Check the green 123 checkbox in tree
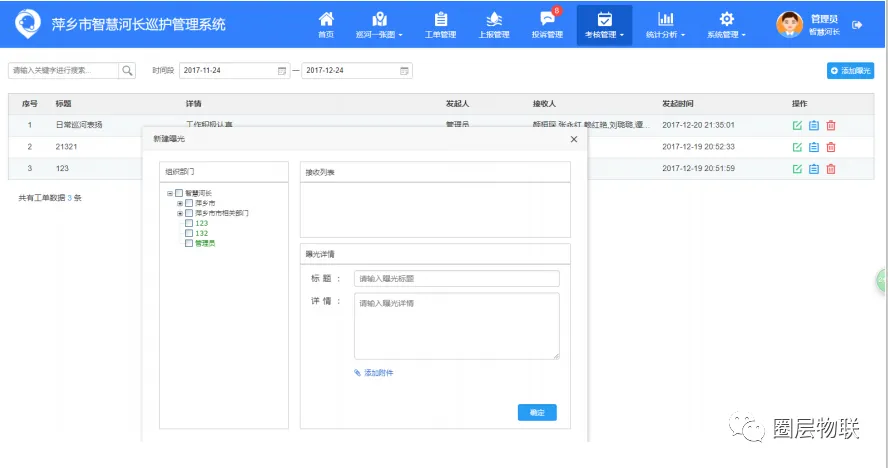The image size is (888, 468). pos(189,223)
